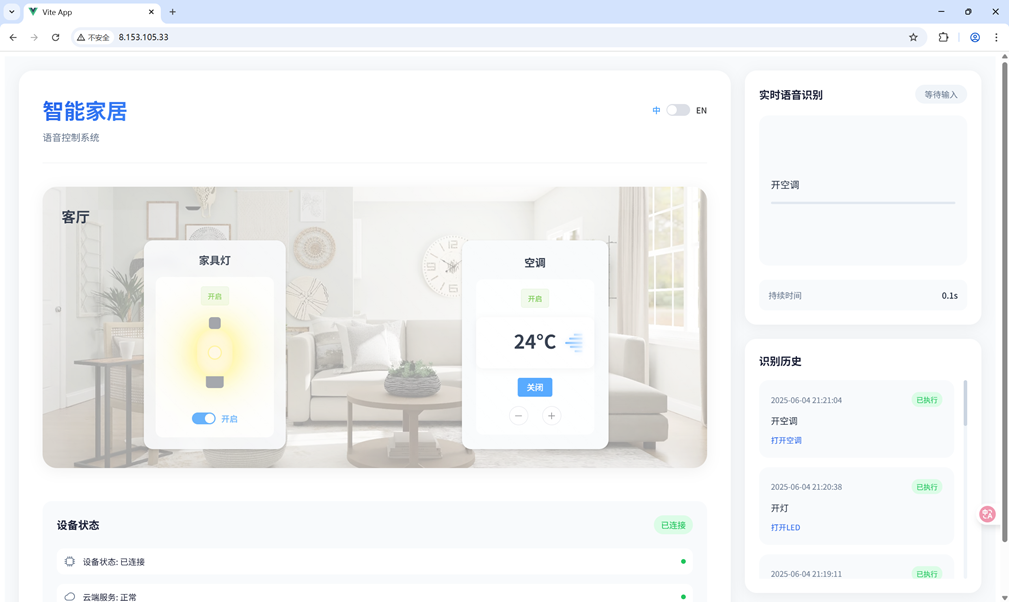This screenshot has height=602, width=1009.
Task: Click the 打开空调 command link in history
Action: click(x=786, y=441)
